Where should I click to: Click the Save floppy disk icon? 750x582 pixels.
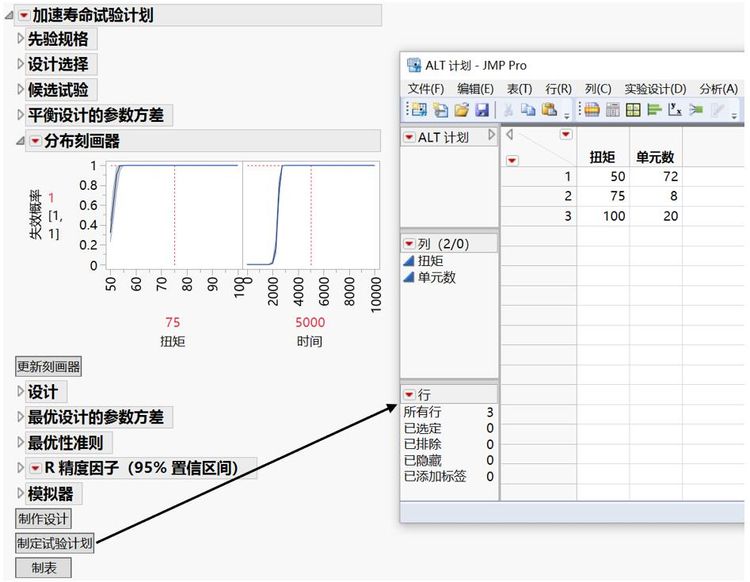[x=482, y=110]
